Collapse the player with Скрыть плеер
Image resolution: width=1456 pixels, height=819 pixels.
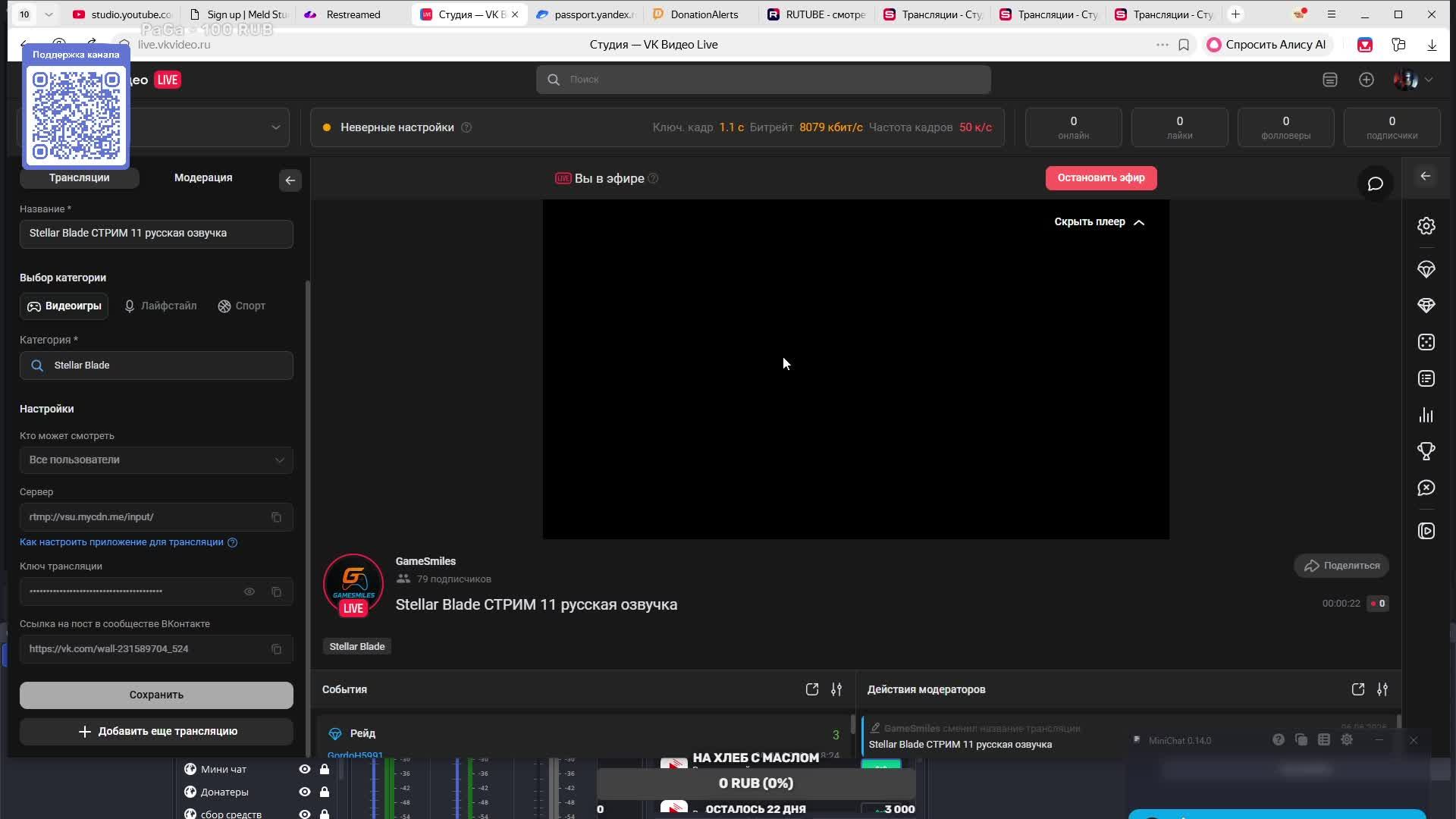pyautogui.click(x=1099, y=222)
